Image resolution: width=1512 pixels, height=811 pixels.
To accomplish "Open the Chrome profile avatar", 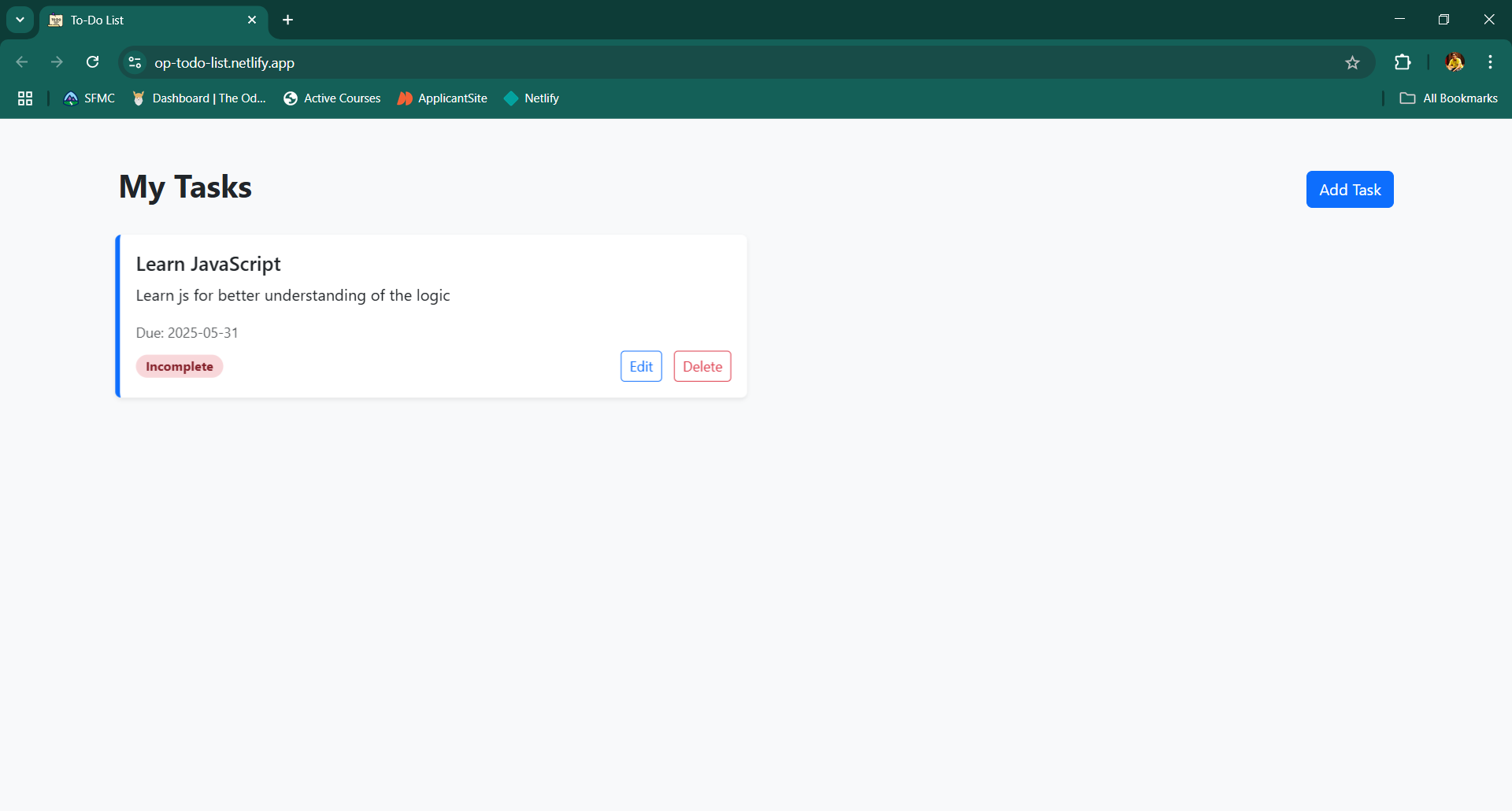I will pos(1454,62).
